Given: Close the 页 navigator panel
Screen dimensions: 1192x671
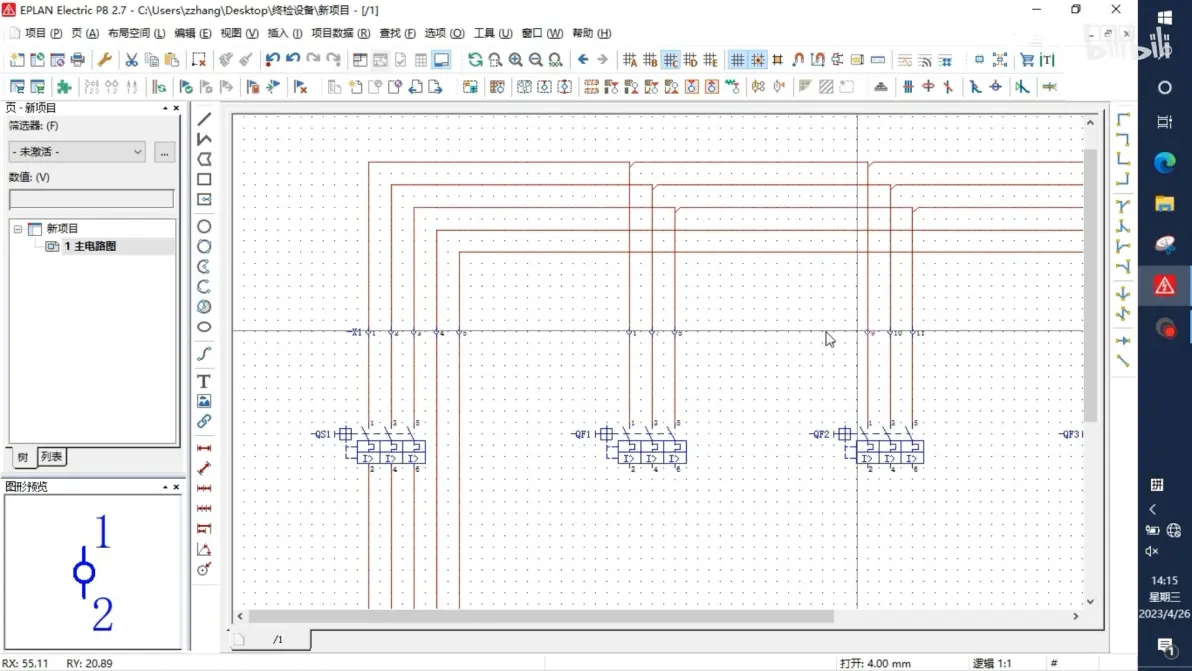Looking at the screenshot, I should click(x=176, y=108).
